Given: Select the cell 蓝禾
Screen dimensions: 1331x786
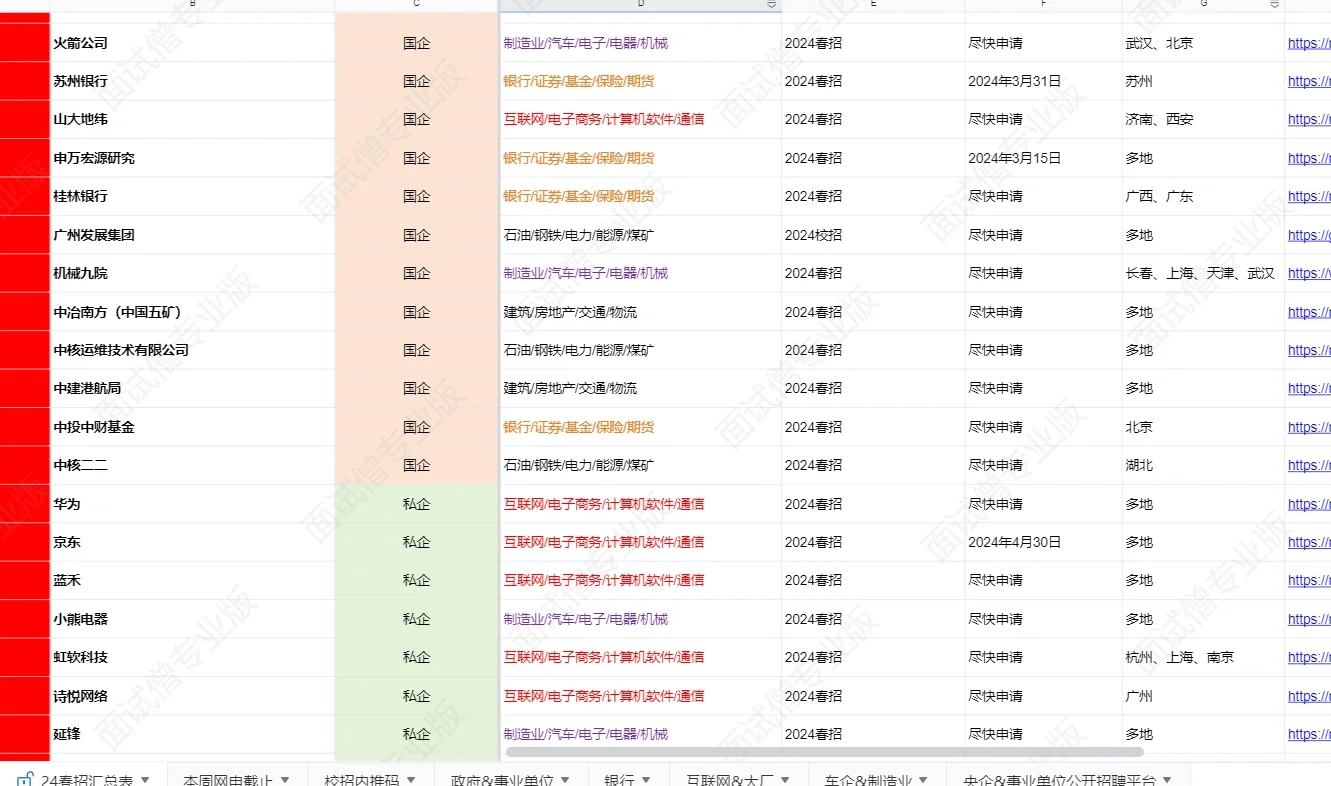Looking at the screenshot, I should coord(192,580).
